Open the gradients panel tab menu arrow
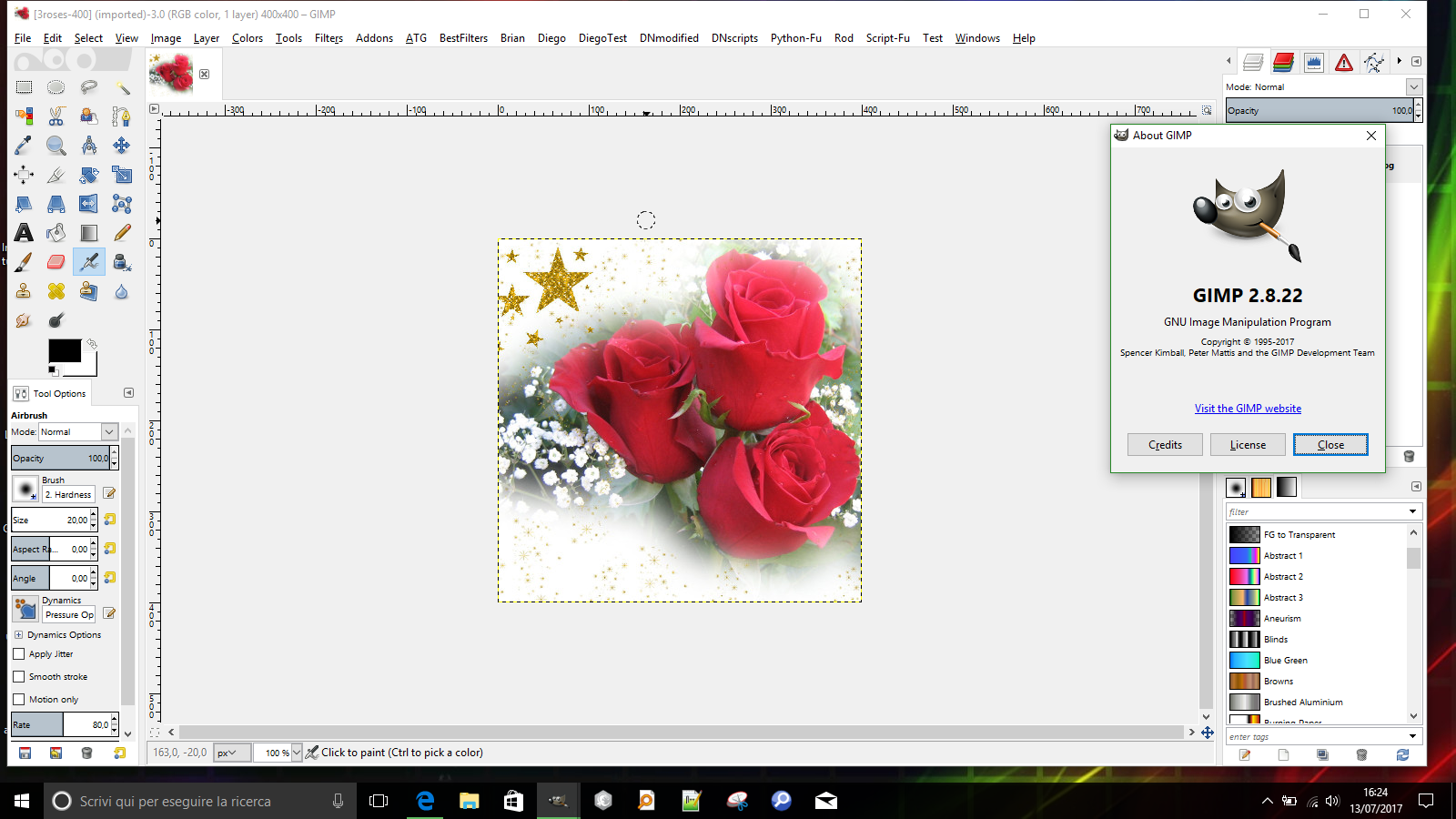 [x=1416, y=487]
